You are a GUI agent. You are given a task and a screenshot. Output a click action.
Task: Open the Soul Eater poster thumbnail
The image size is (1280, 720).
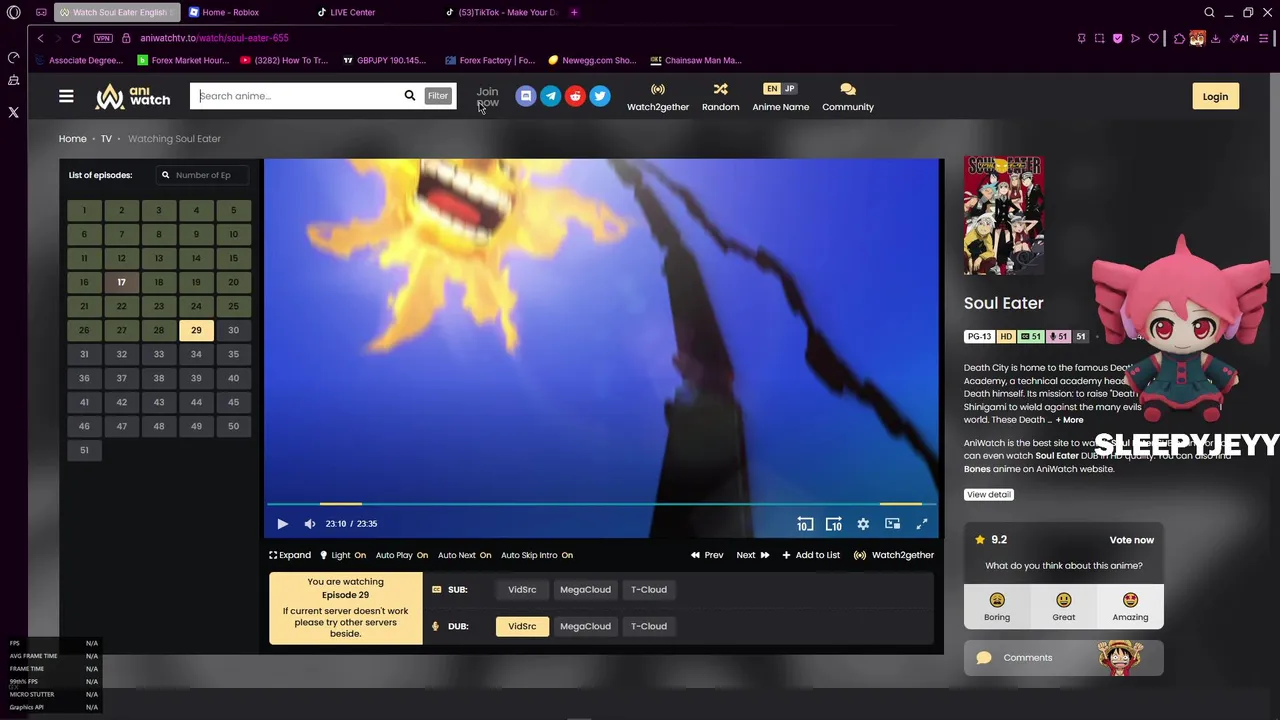[1004, 216]
